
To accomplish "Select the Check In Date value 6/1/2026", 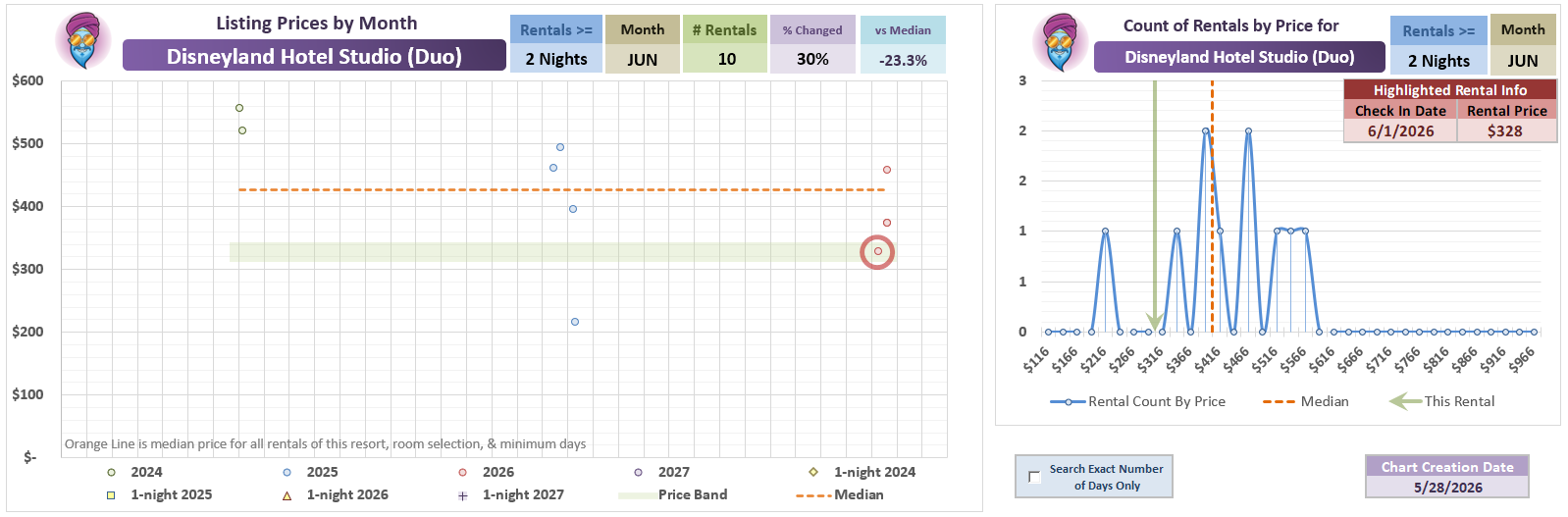I will 1400,130.
